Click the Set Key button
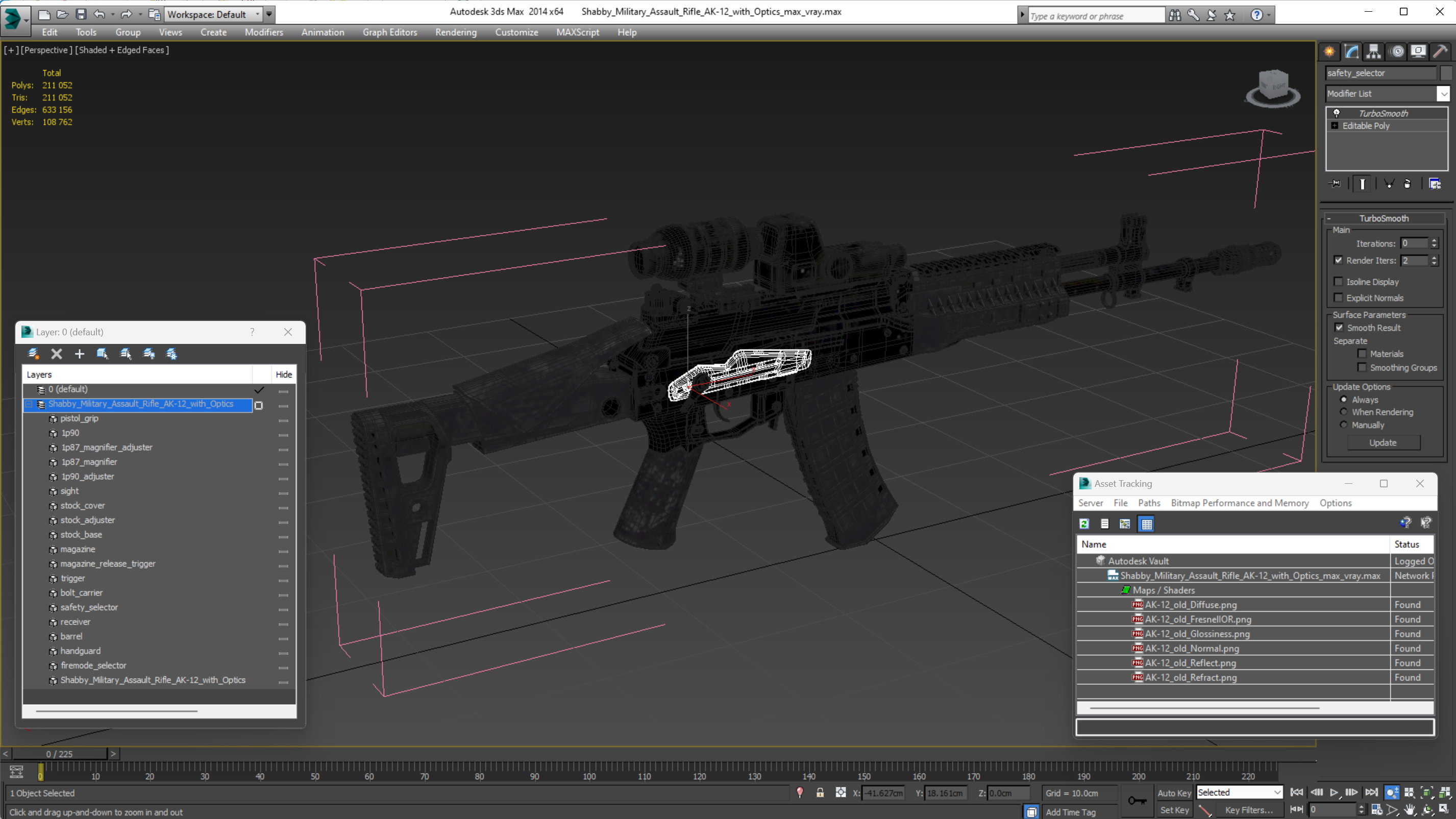1456x819 pixels. [x=1173, y=810]
